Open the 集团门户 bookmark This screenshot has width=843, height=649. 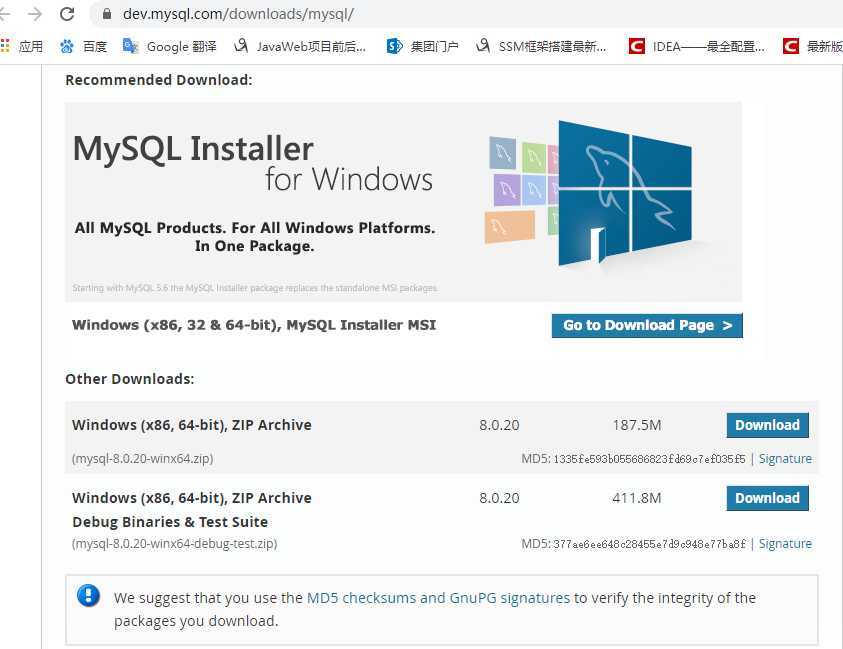click(x=423, y=47)
